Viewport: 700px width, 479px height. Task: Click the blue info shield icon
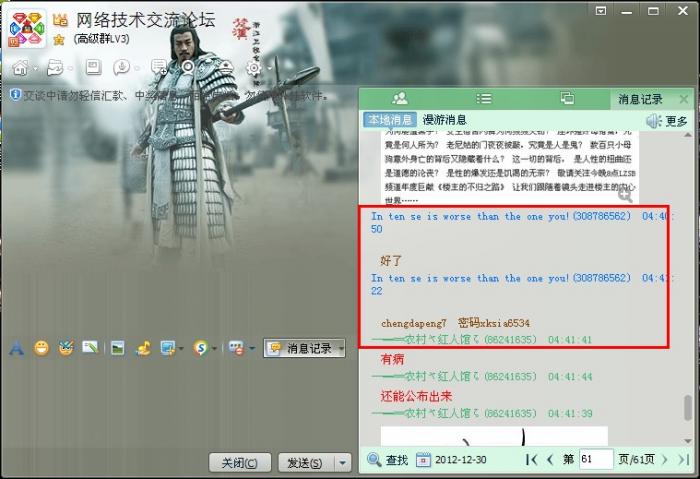point(15,94)
